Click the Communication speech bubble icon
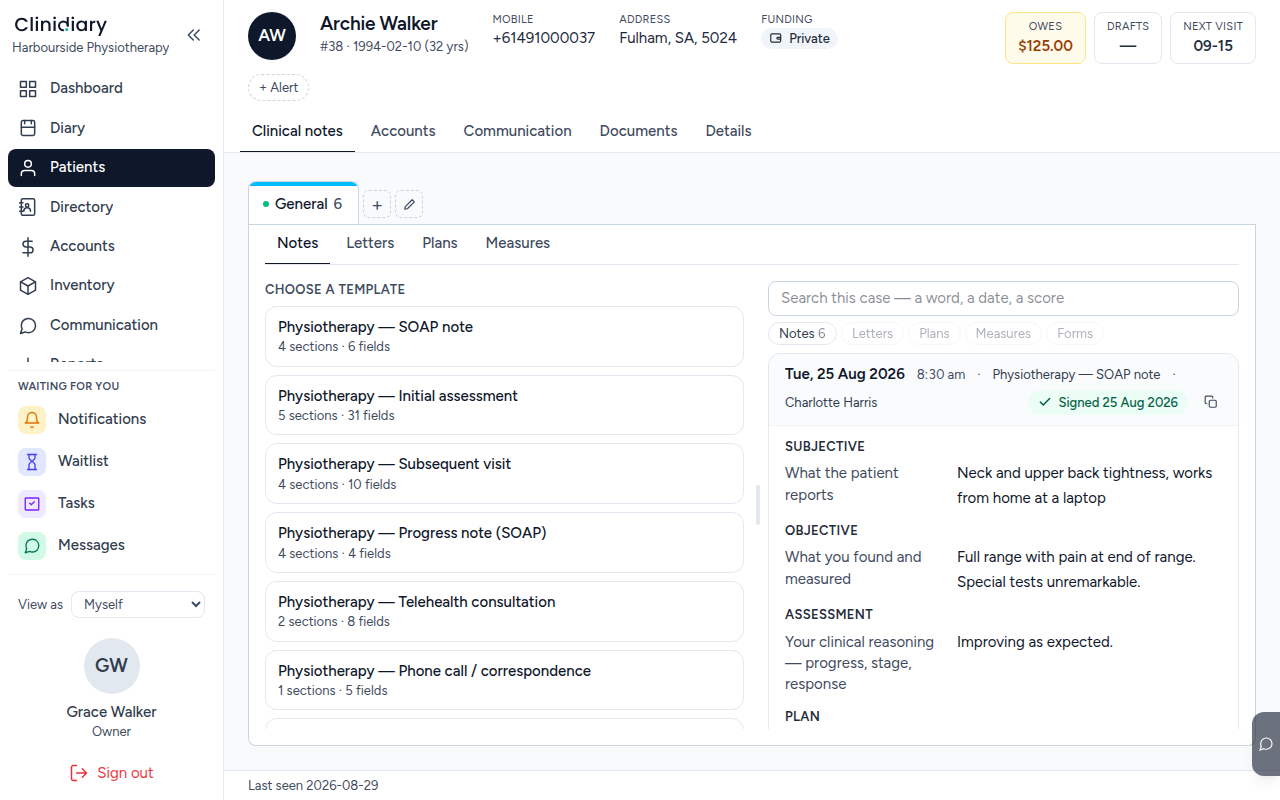The width and height of the screenshot is (1280, 800). [x=28, y=325]
